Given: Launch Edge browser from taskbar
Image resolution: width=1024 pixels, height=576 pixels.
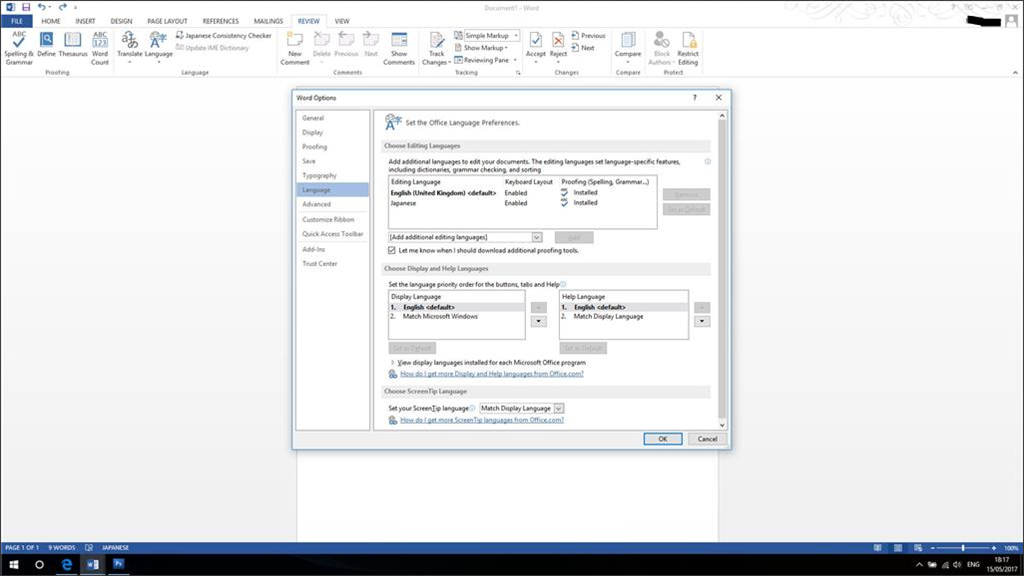Looking at the screenshot, I should pyautogui.click(x=66, y=564).
